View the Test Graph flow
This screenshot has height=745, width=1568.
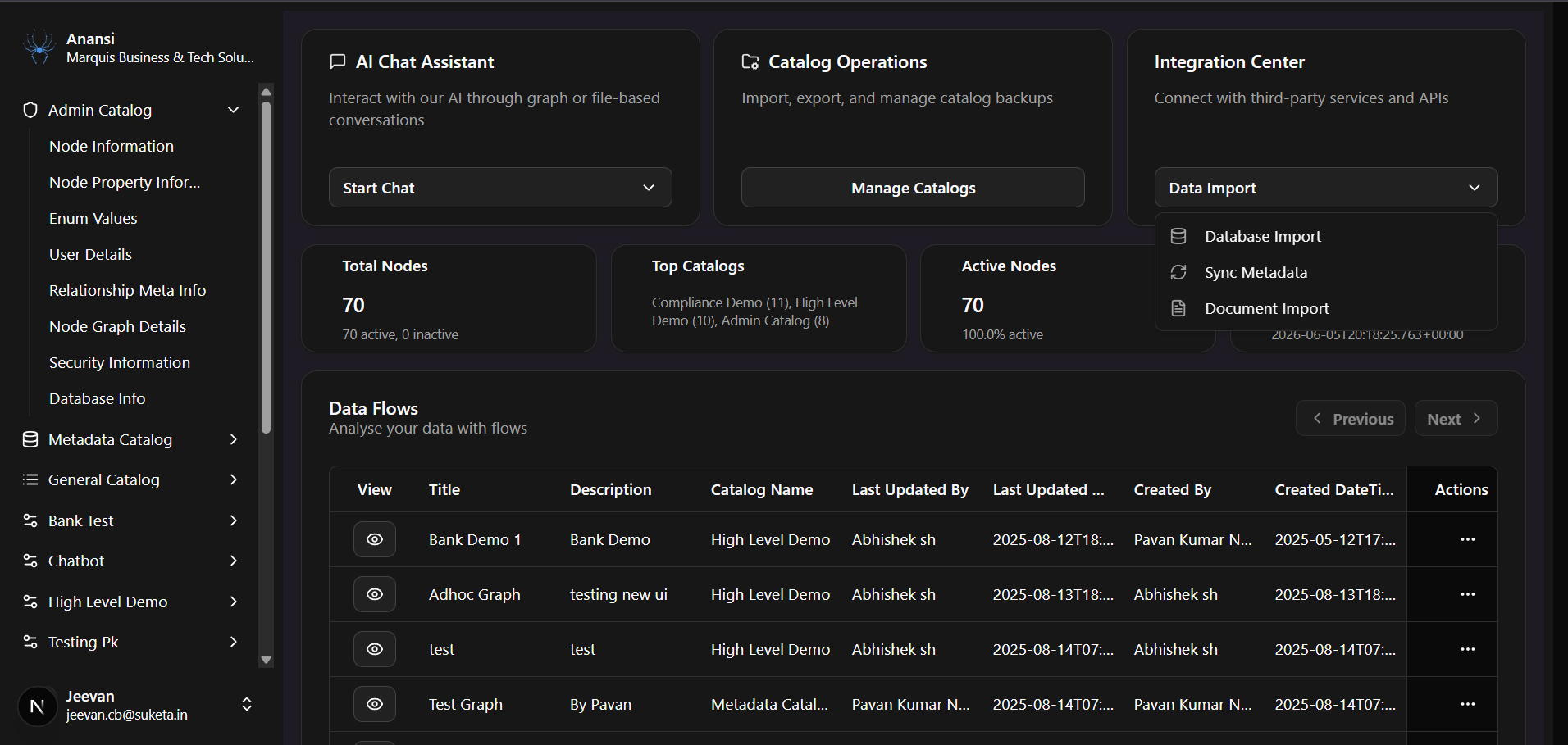point(375,704)
